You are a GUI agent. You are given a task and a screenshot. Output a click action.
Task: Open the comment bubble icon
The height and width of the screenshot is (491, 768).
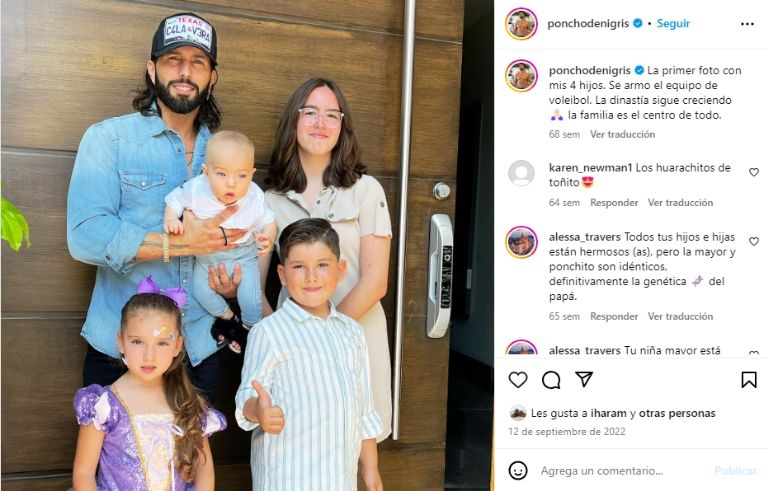(551, 380)
